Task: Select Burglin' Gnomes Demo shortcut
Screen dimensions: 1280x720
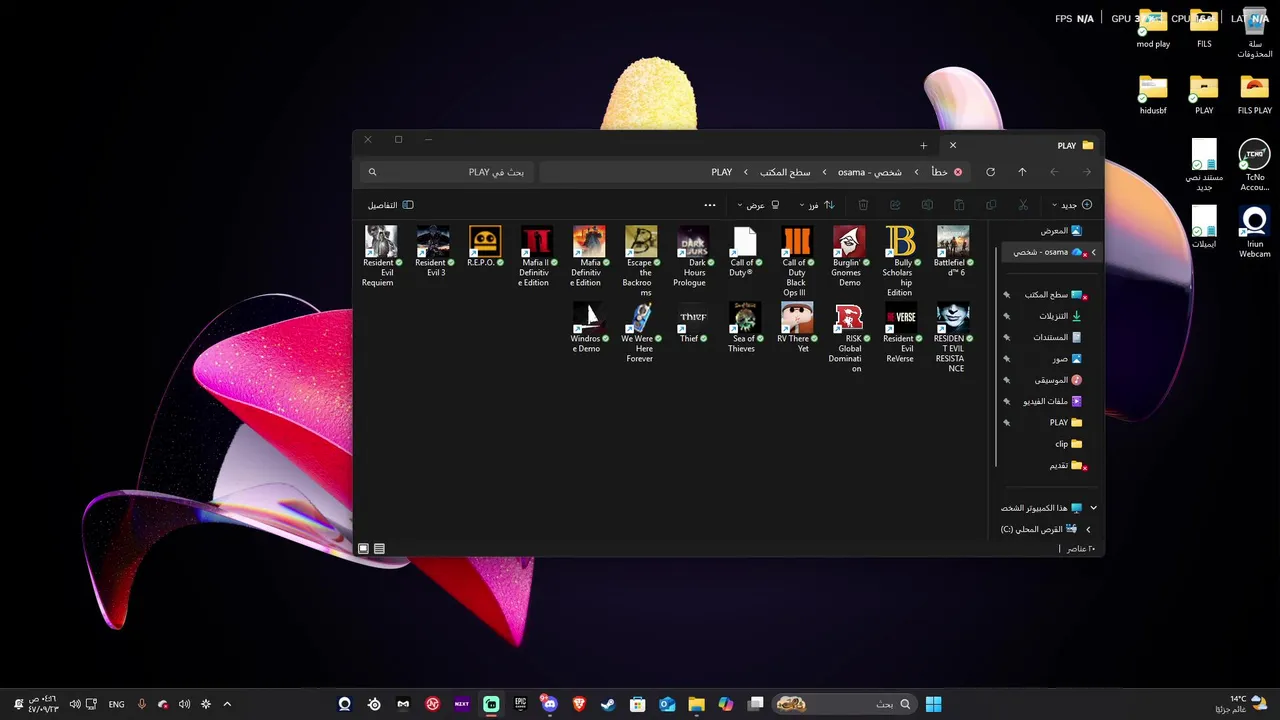Action: coord(849,255)
